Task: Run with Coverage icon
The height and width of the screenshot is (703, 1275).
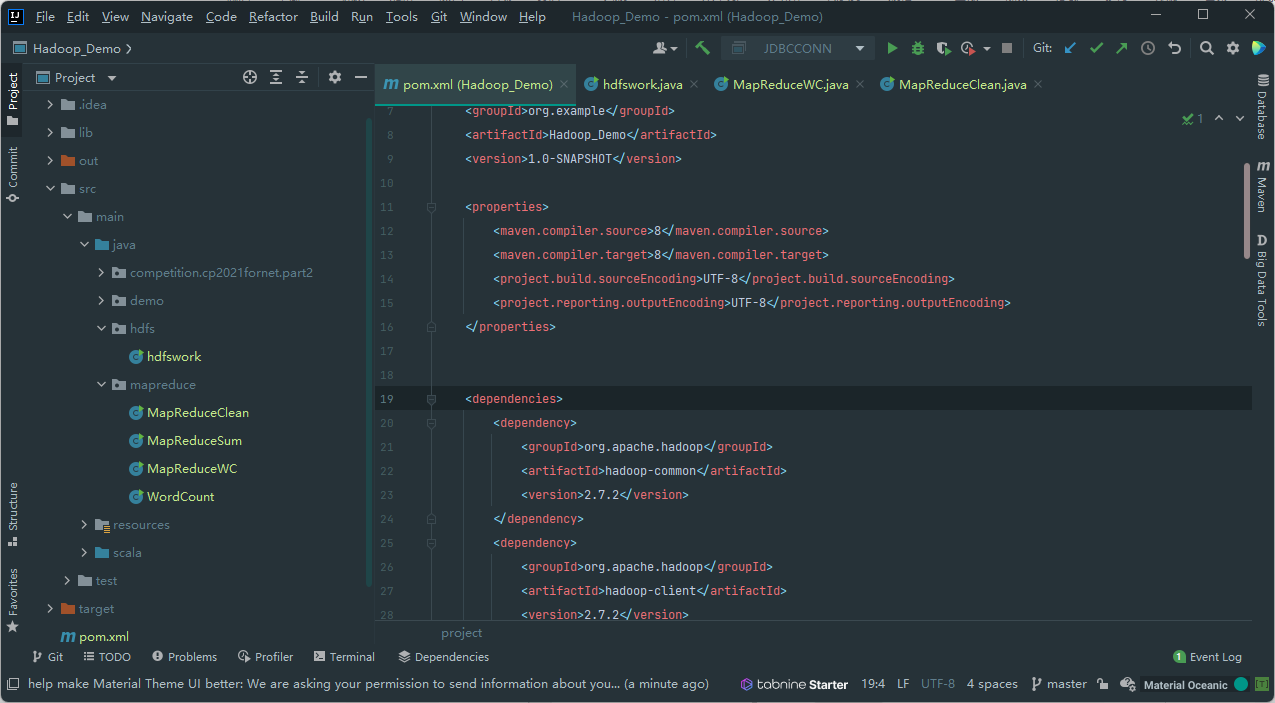Action: (943, 48)
